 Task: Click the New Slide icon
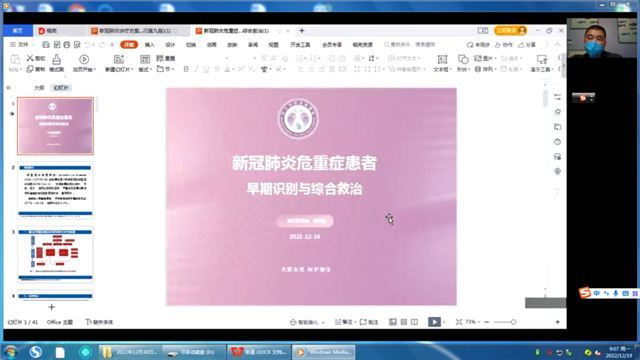118,60
